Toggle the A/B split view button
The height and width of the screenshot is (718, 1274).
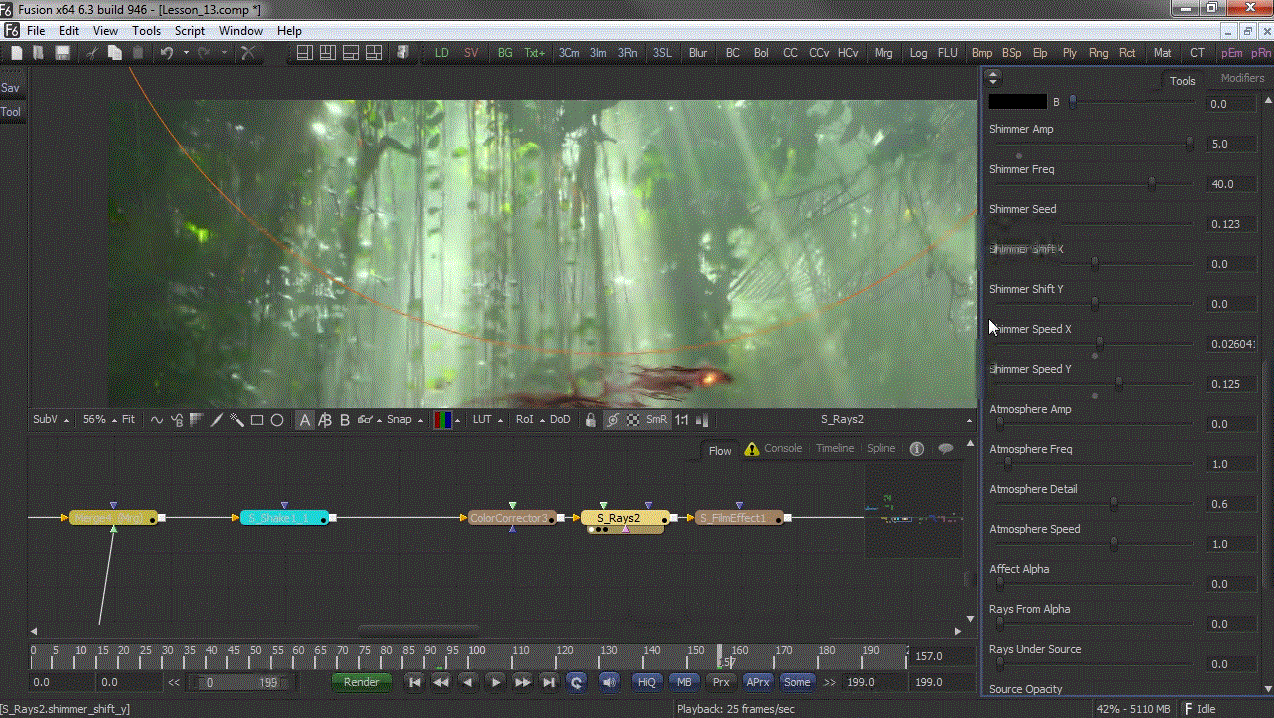(x=325, y=420)
